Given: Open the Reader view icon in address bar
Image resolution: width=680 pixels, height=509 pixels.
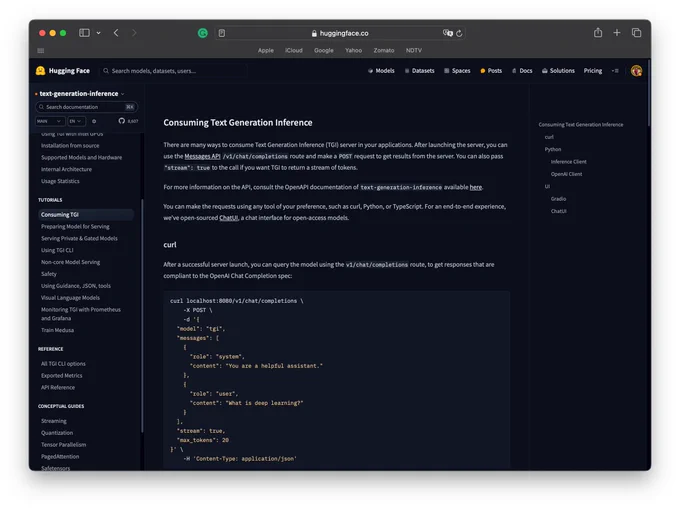Looking at the screenshot, I should (x=222, y=33).
